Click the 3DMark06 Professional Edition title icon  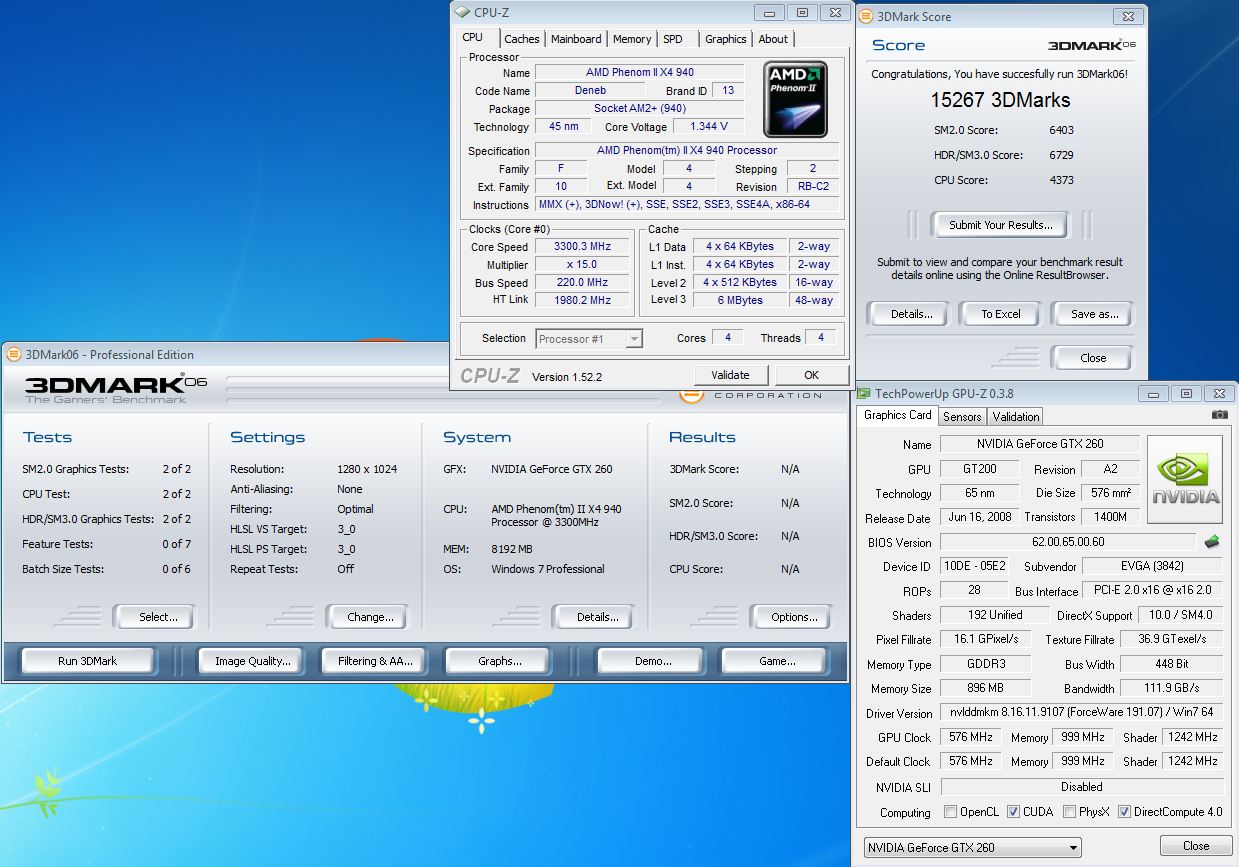(14, 354)
